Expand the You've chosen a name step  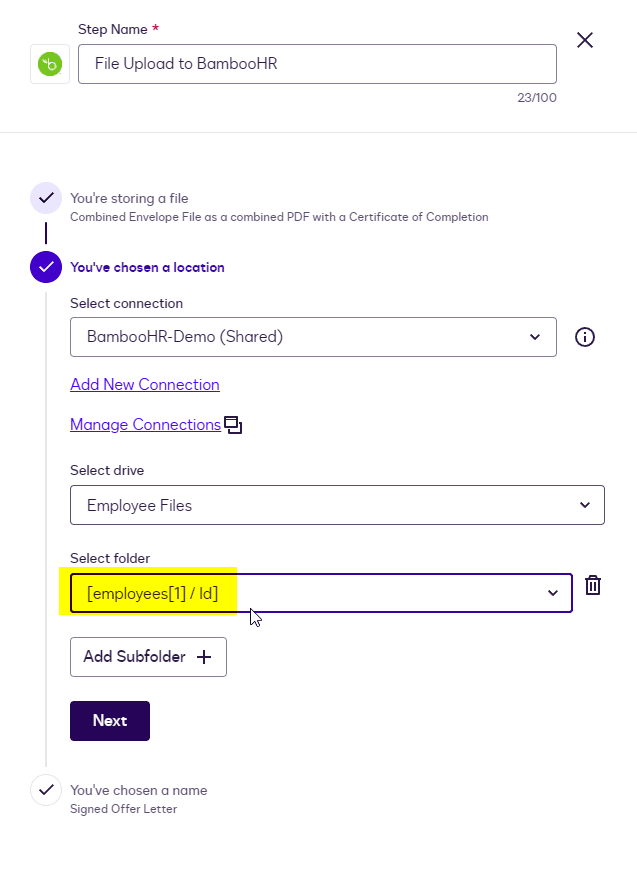tap(139, 790)
